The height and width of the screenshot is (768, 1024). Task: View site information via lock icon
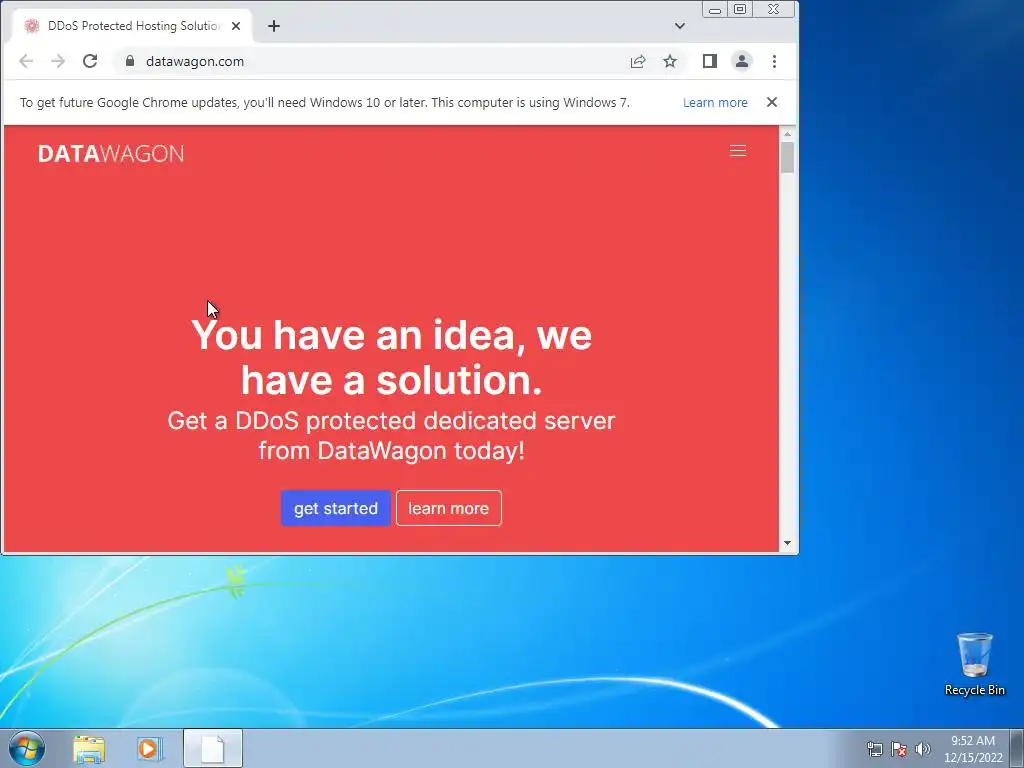[x=130, y=61]
